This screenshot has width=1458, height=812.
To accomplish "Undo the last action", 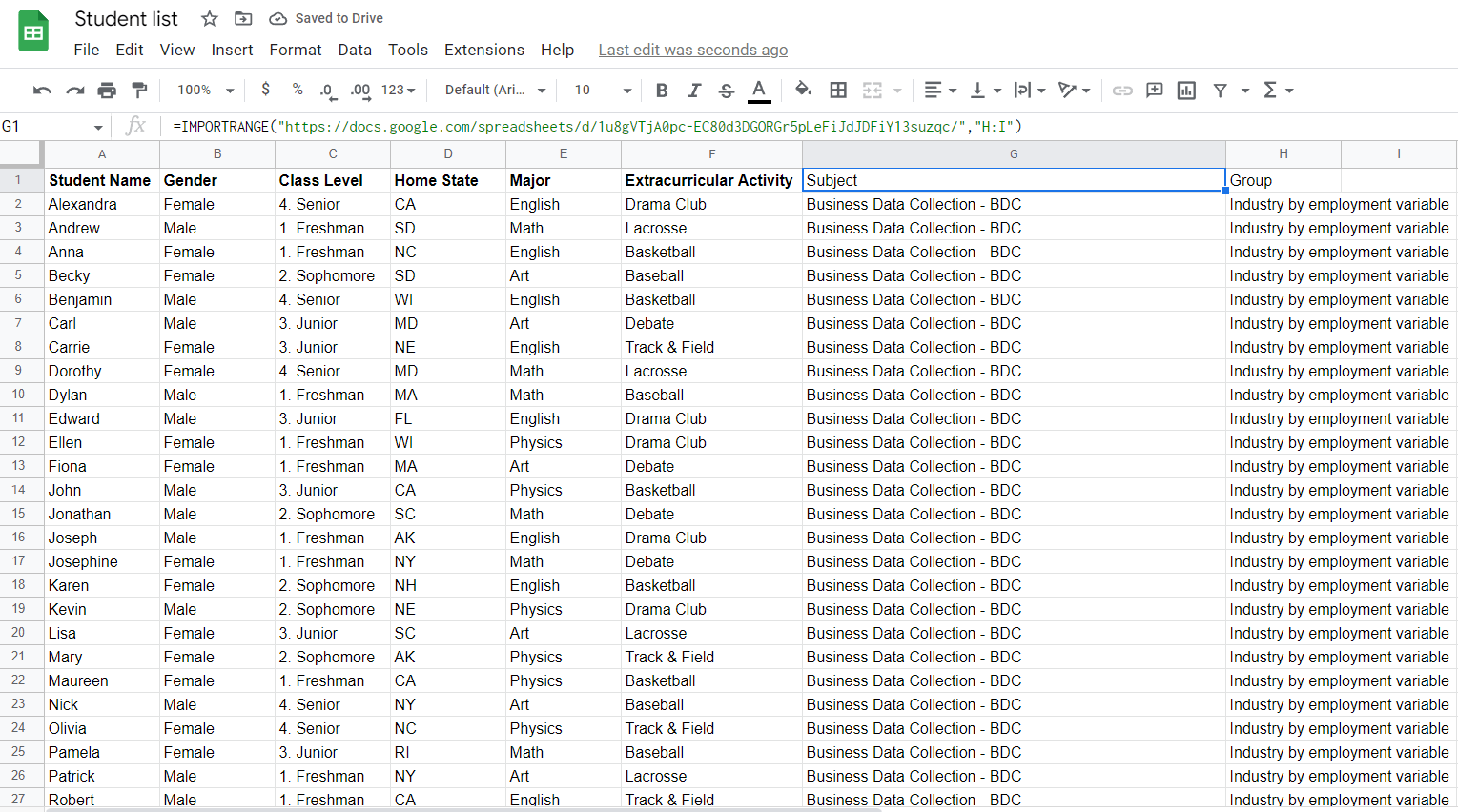I will [x=40, y=90].
